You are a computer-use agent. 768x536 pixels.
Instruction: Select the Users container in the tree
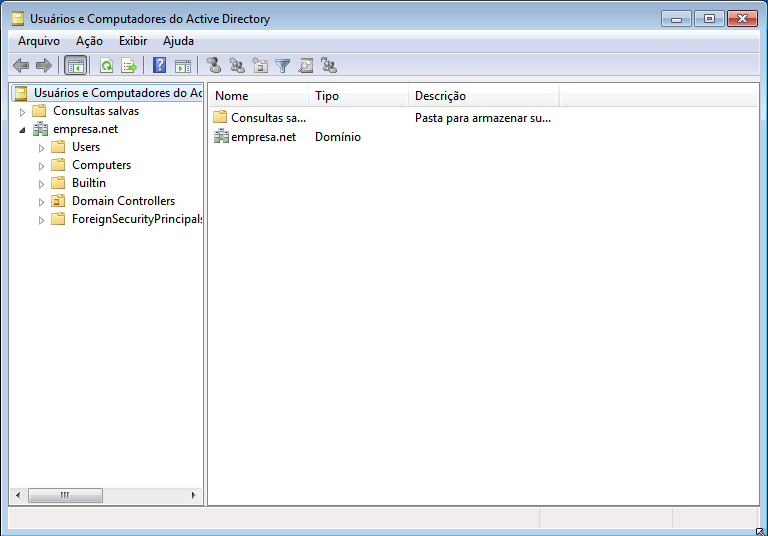click(86, 147)
